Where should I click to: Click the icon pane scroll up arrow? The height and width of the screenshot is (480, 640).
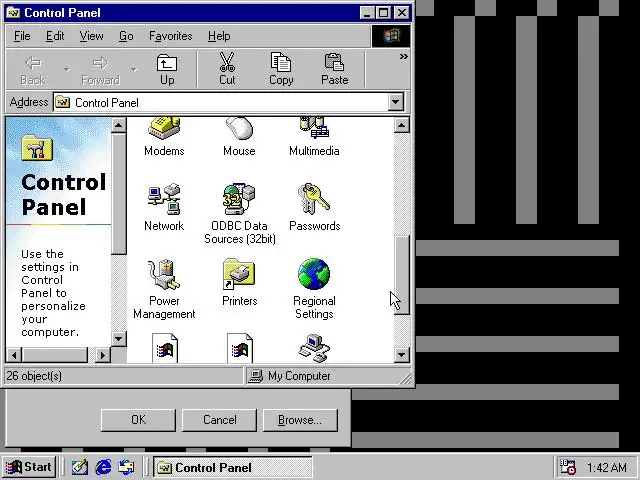pyautogui.click(x=402, y=125)
